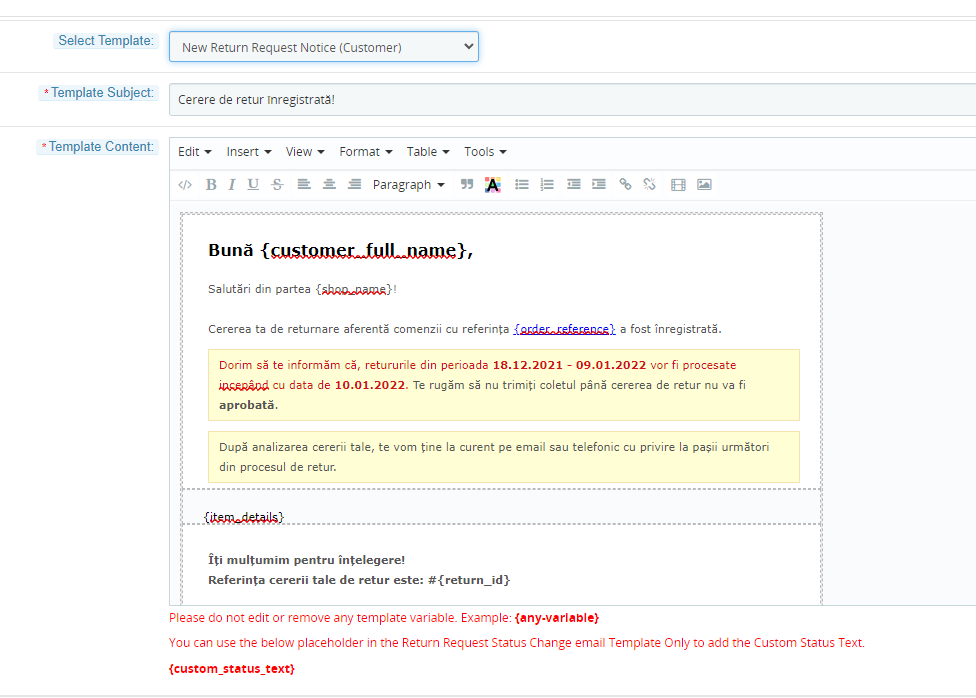Click the 'Îți mulțumim pentru înțelegere!' line
The width and height of the screenshot is (976, 698).
click(306, 560)
